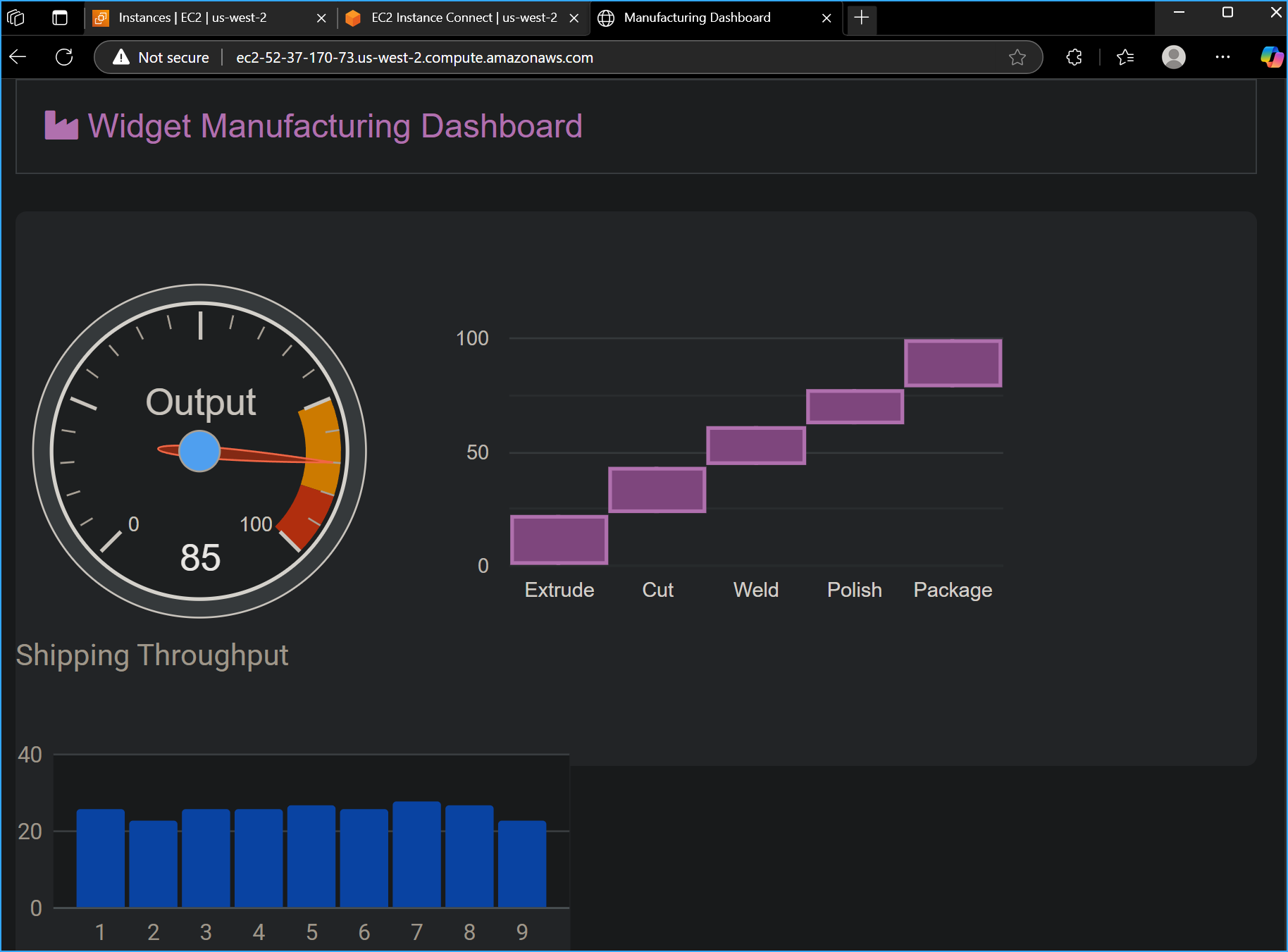Click the Not secure warning icon
1288x952 pixels.
(121, 57)
